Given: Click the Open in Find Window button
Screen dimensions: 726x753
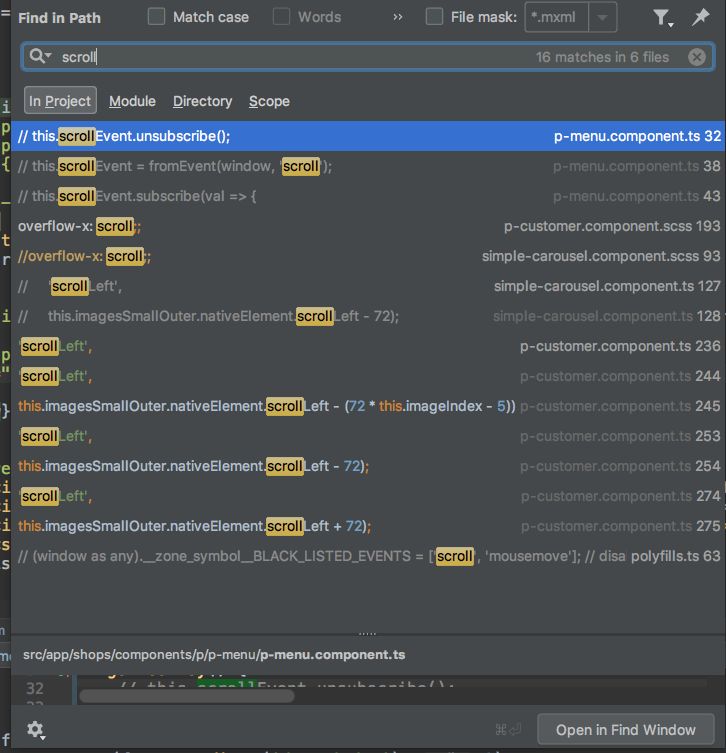Looking at the screenshot, I should (x=625, y=730).
